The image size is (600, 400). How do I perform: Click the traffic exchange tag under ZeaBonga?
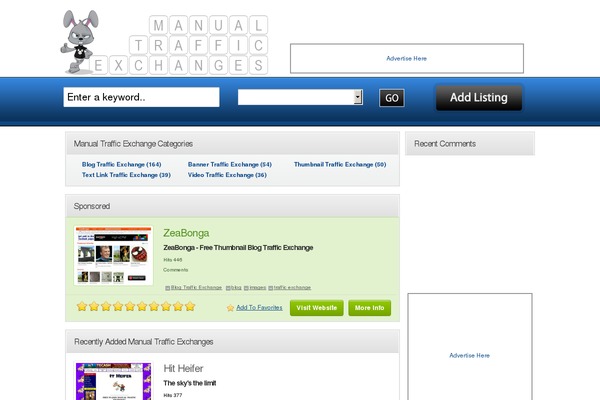(292, 287)
